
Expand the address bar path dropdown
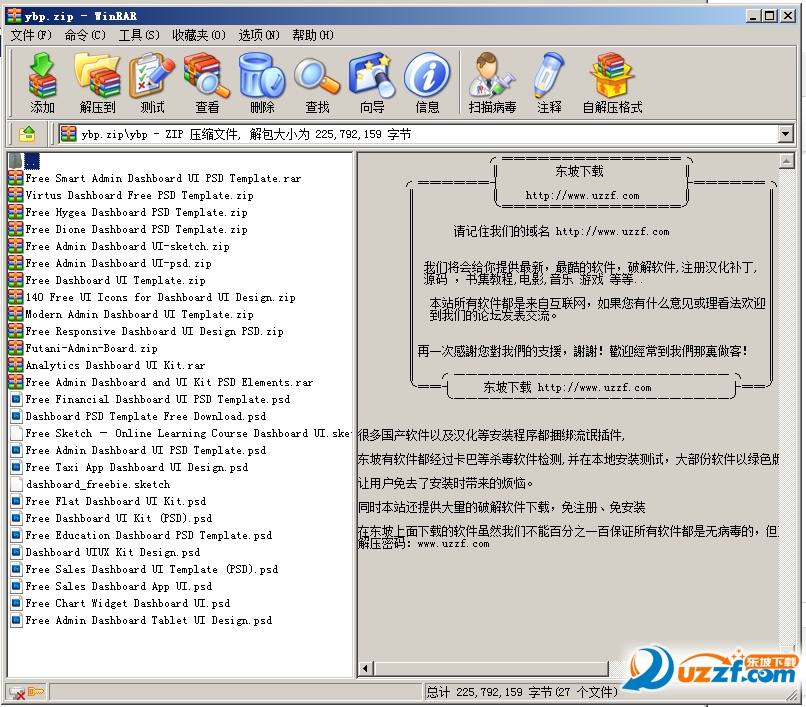[x=785, y=134]
